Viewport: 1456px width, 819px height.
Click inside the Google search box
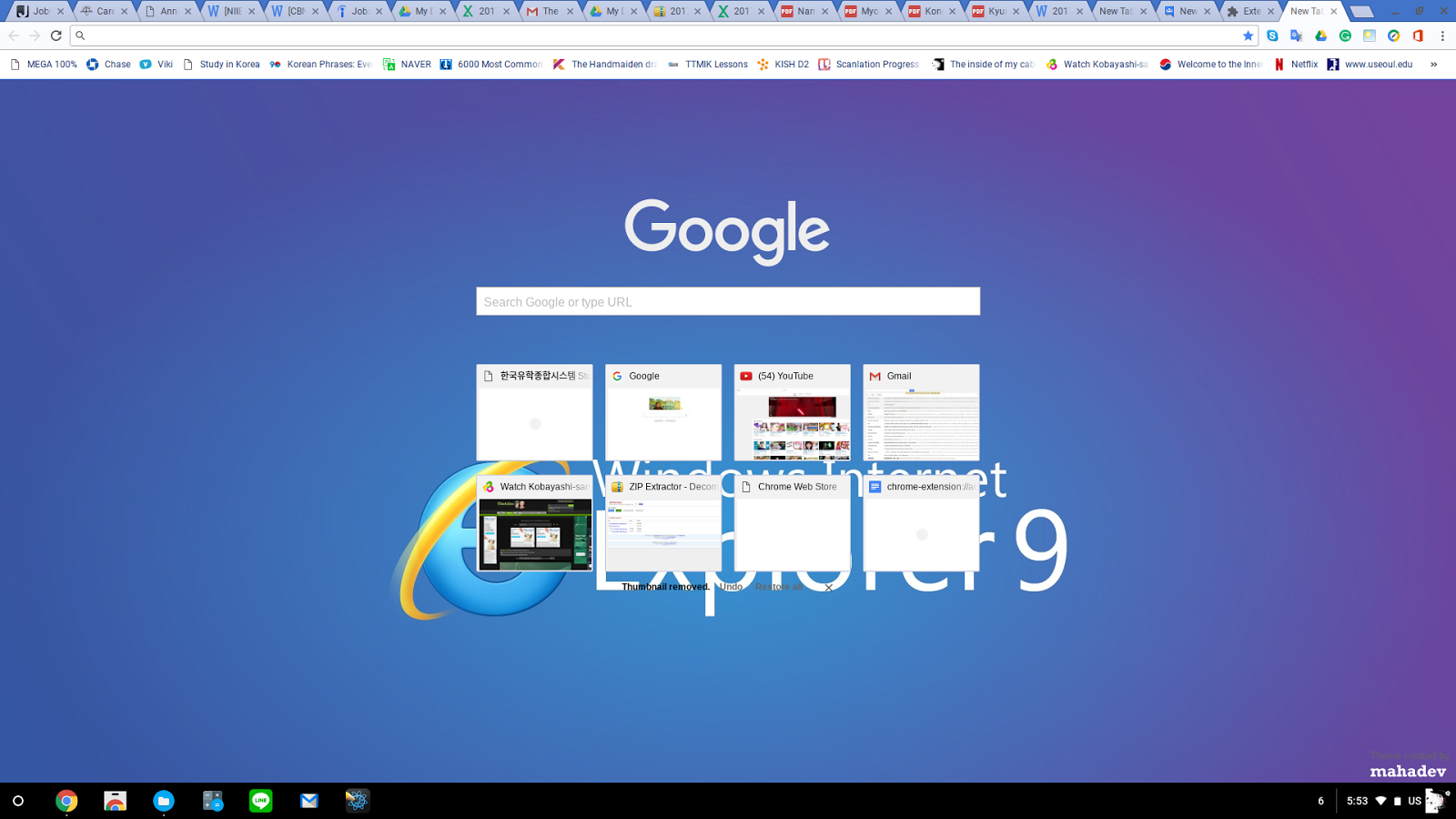click(x=727, y=301)
